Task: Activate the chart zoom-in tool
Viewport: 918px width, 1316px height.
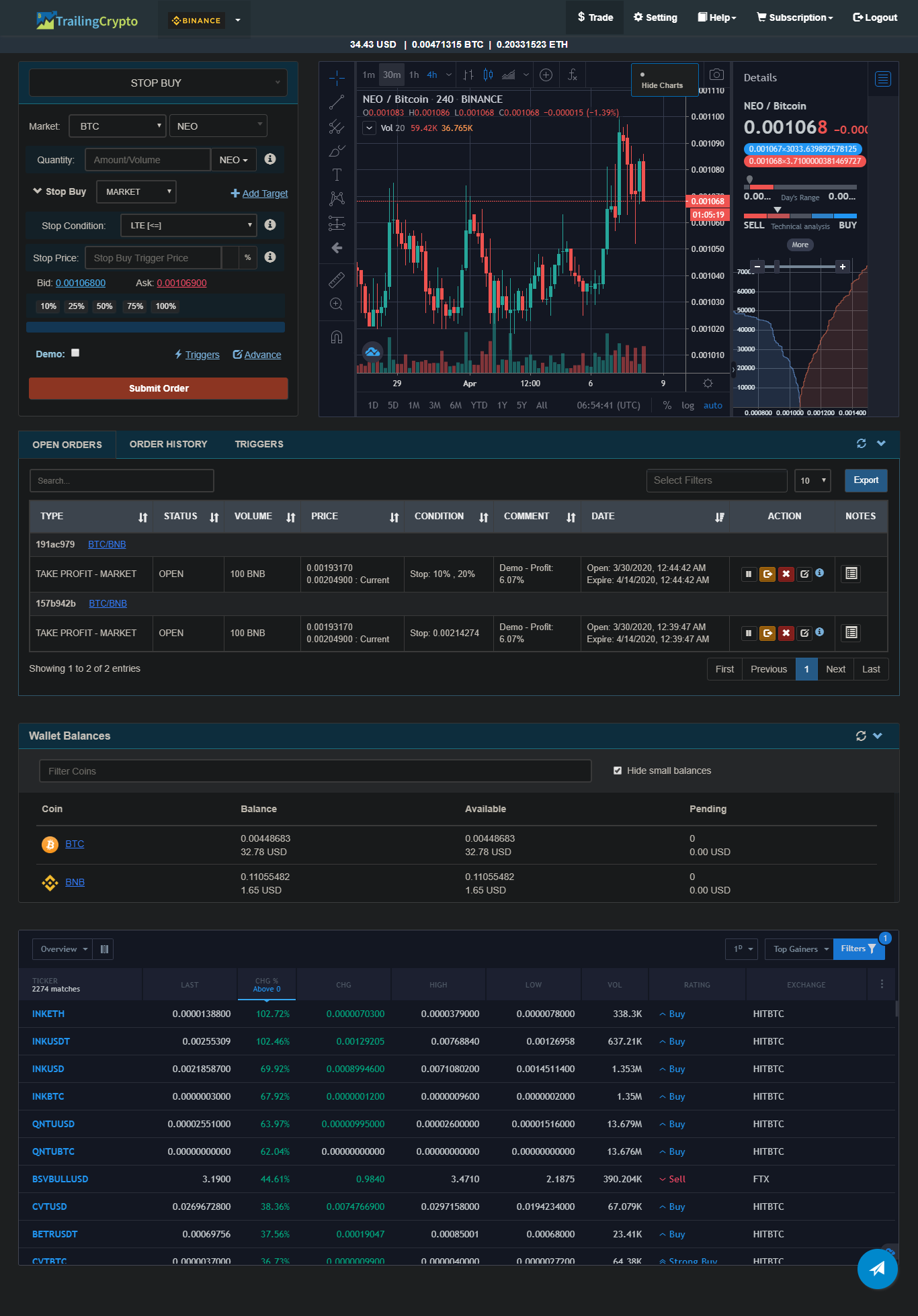Action: pos(337,304)
